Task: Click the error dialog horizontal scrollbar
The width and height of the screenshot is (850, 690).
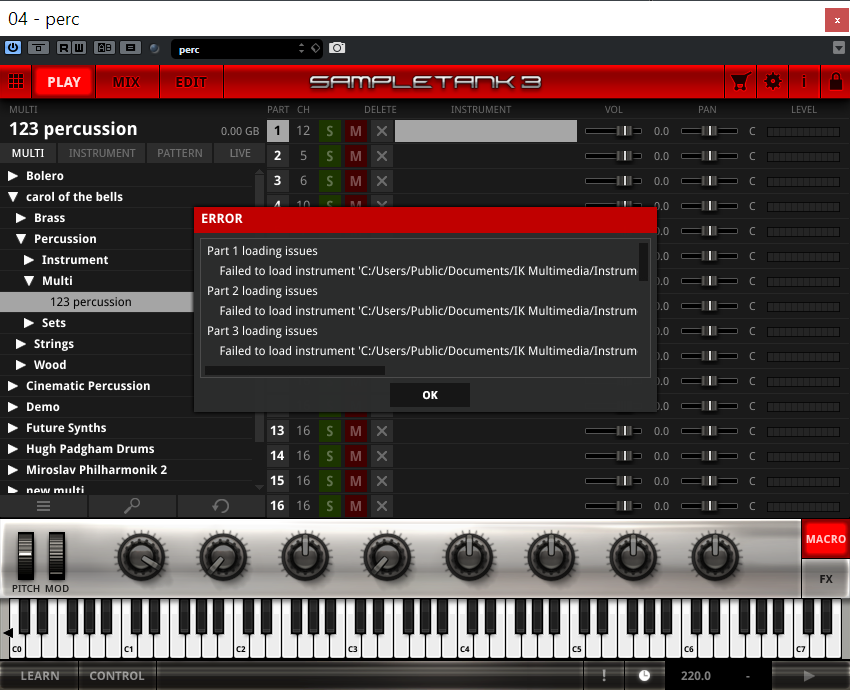Action: tap(295, 371)
